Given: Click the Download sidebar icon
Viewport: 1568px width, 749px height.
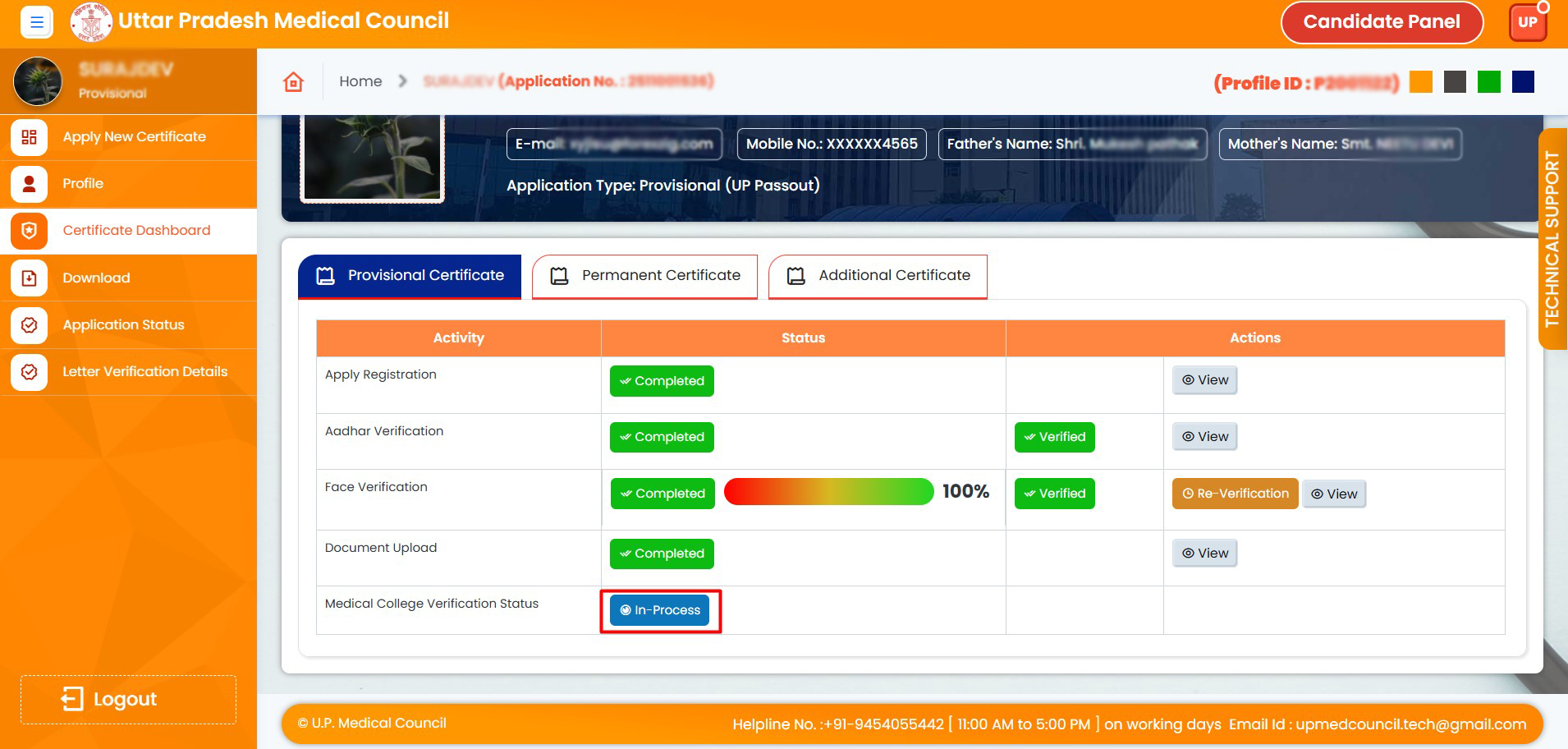Looking at the screenshot, I should [29, 278].
